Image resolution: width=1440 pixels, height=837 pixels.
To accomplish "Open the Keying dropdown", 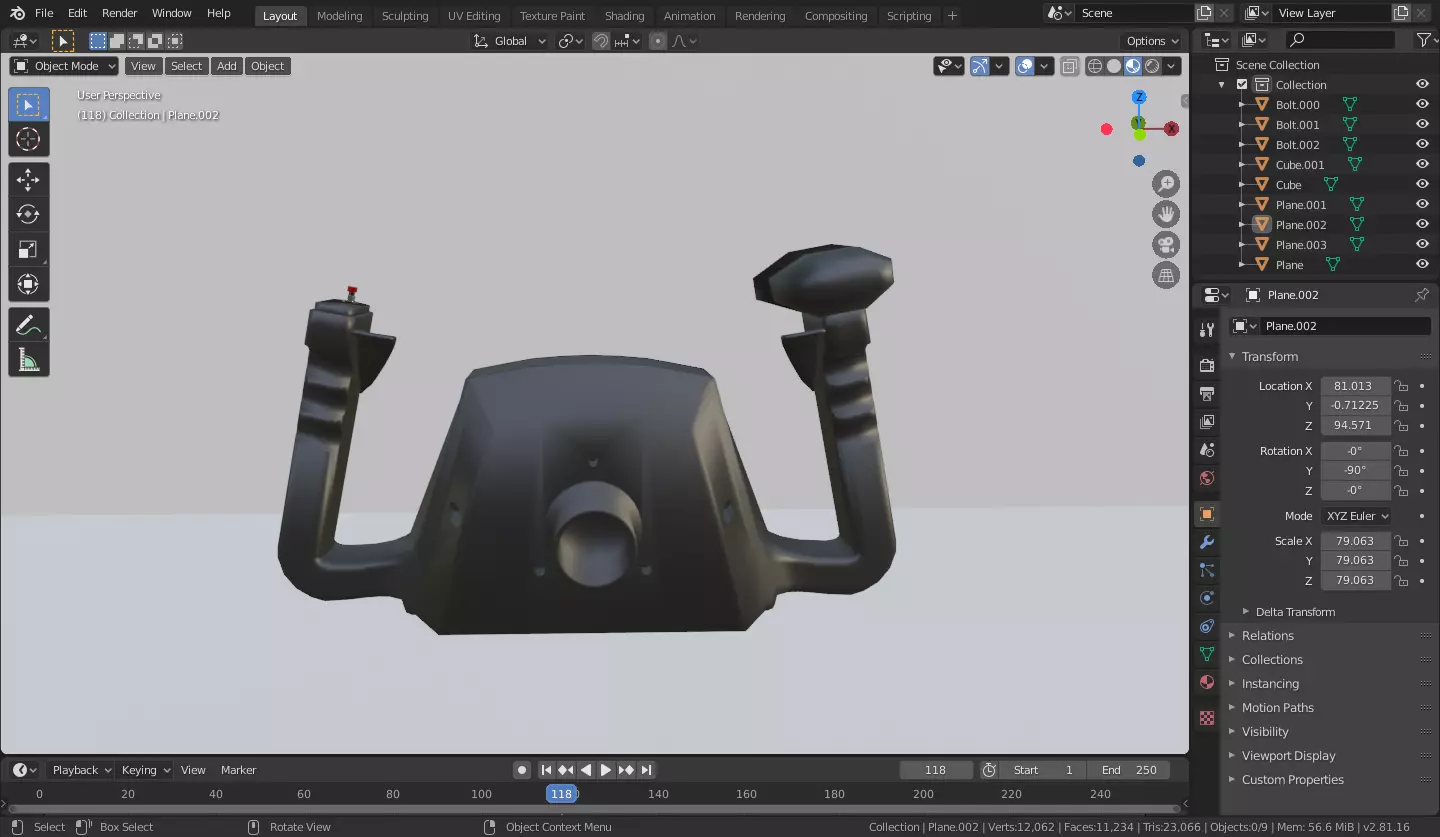I will click(x=146, y=770).
